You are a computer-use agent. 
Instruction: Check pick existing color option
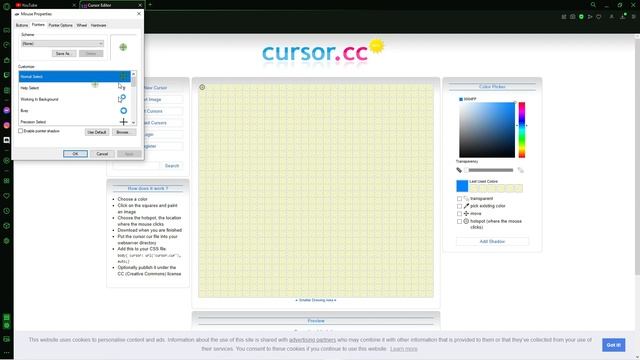click(459, 206)
